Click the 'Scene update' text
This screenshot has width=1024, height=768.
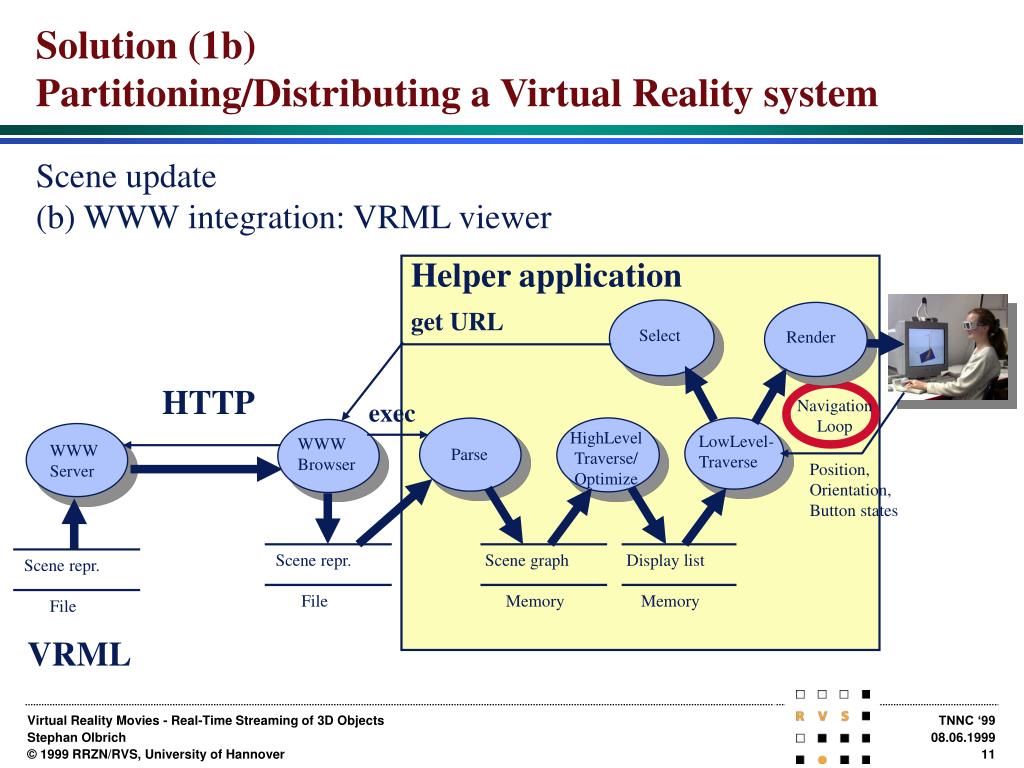[126, 177]
